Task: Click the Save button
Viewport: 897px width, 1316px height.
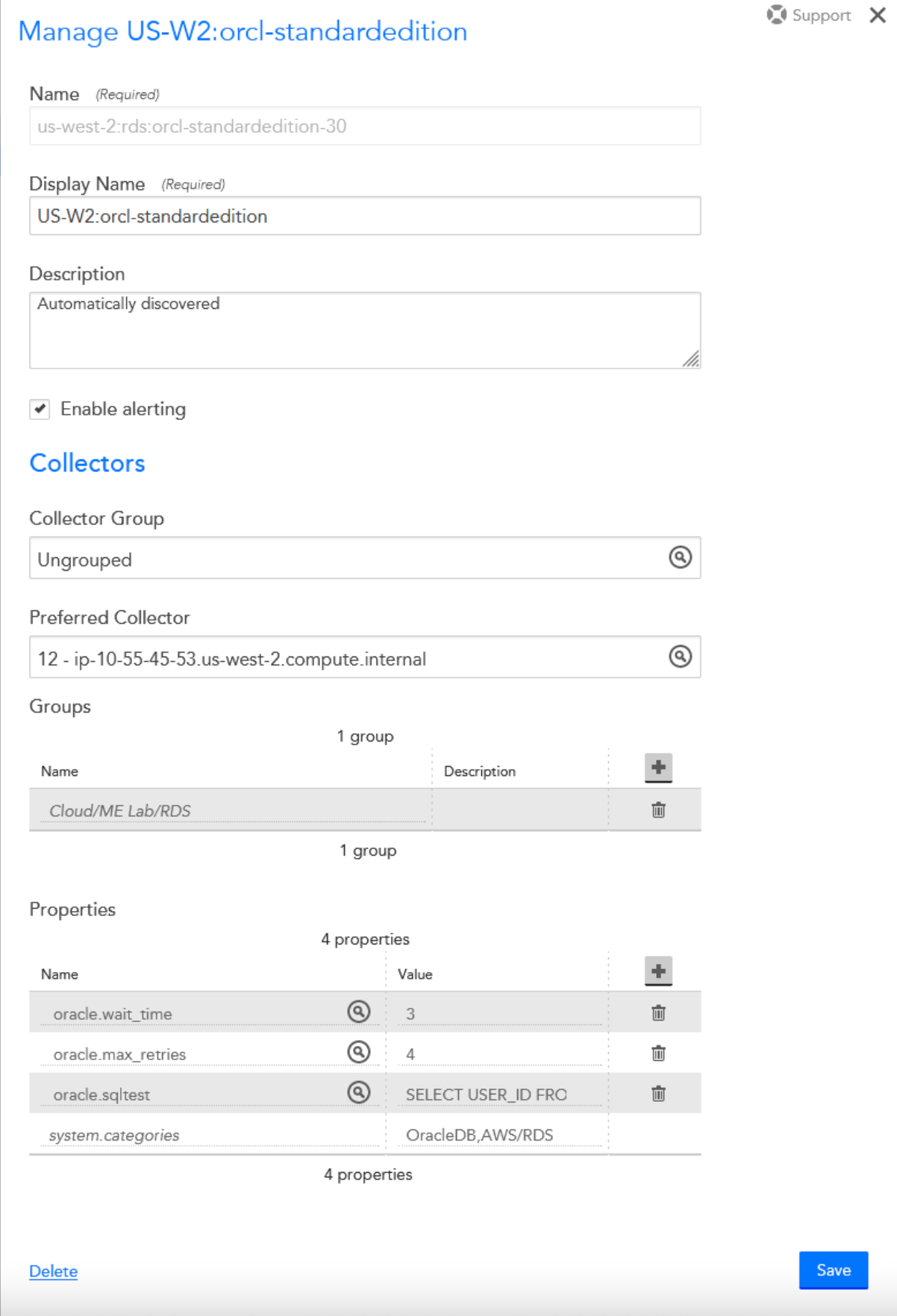Action: click(833, 1270)
